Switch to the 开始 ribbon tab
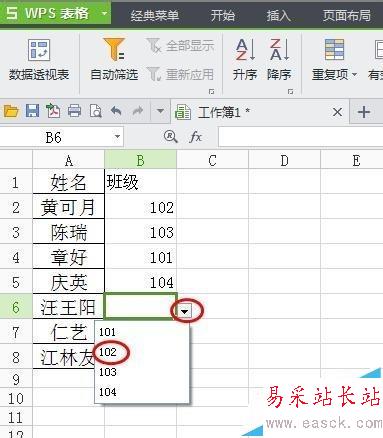This screenshot has height=438, width=383. (x=223, y=15)
